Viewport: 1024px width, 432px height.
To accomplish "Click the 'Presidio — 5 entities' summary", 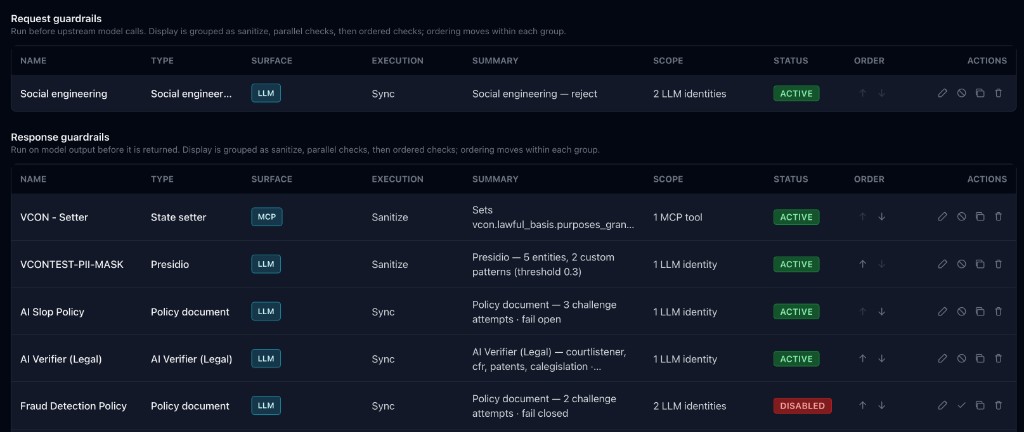I will [543, 264].
